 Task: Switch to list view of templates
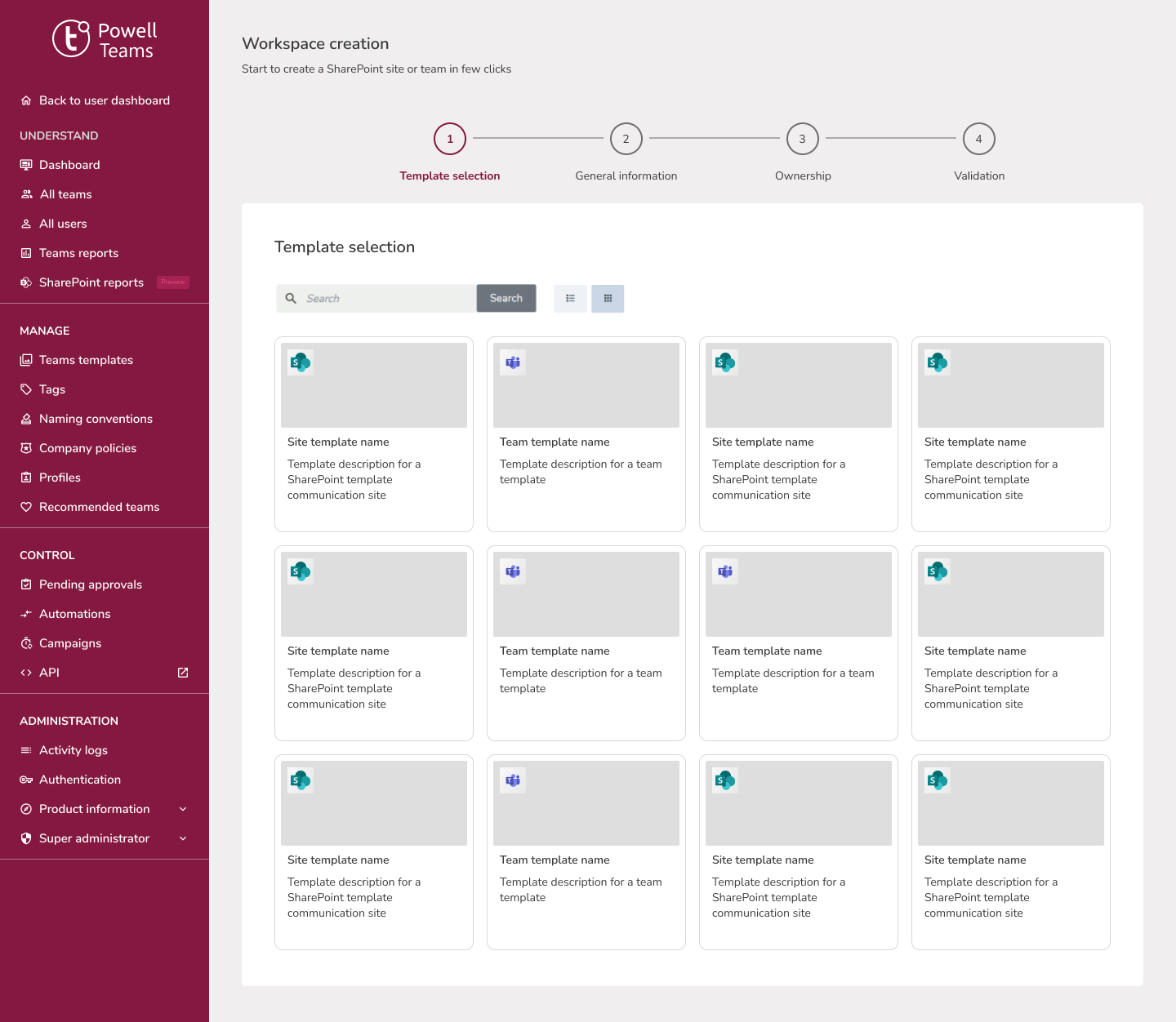[570, 299]
